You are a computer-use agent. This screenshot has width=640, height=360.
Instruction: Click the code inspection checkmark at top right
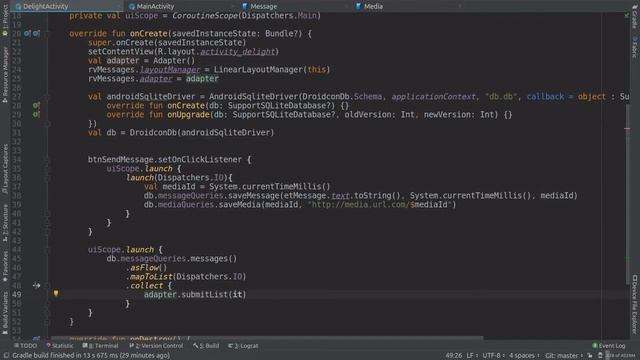coord(627,16)
